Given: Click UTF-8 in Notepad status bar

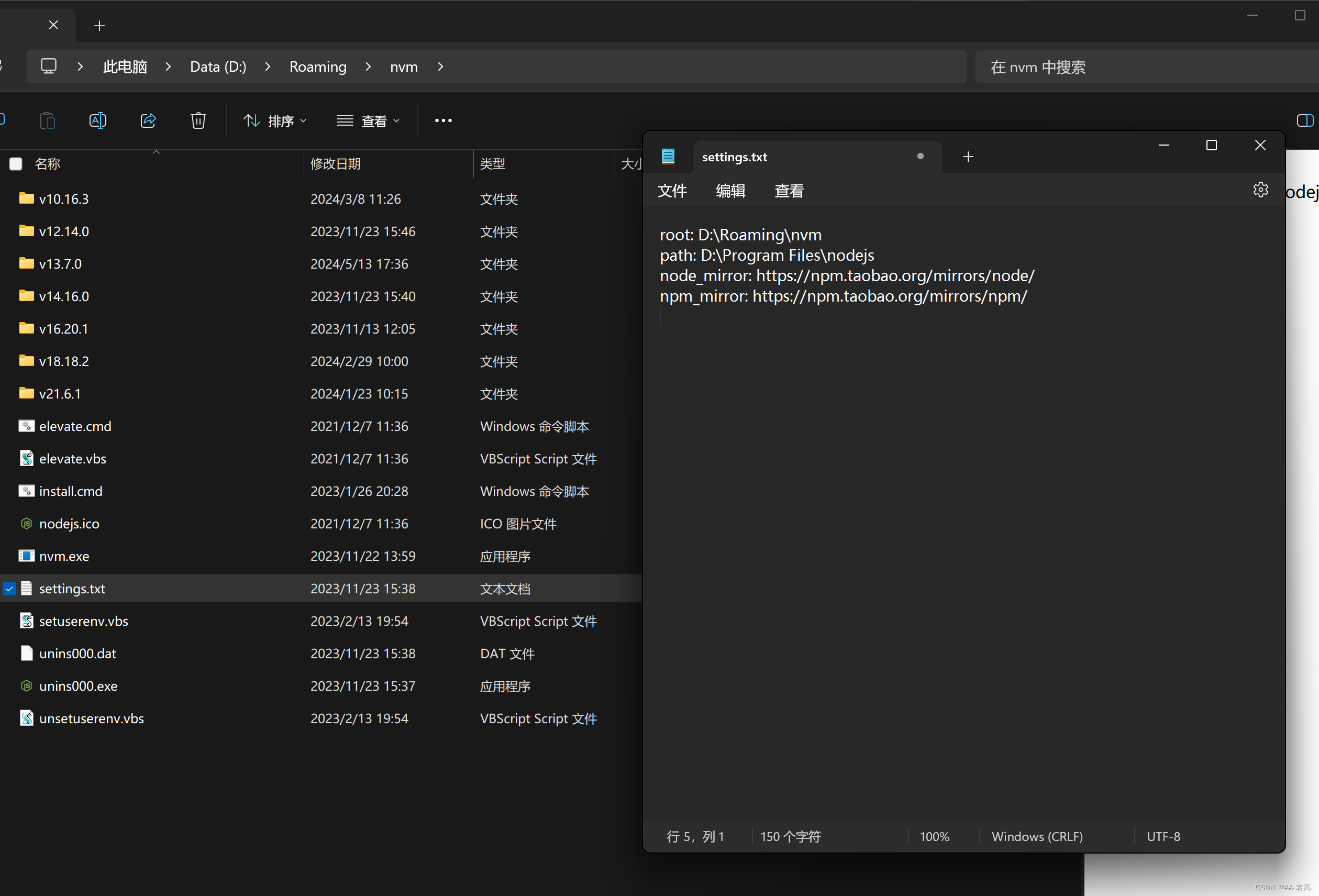Looking at the screenshot, I should [x=1163, y=836].
